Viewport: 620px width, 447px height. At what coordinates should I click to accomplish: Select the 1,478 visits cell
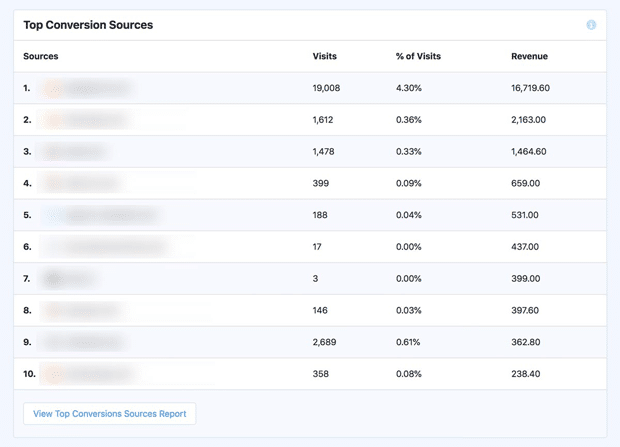pos(323,152)
